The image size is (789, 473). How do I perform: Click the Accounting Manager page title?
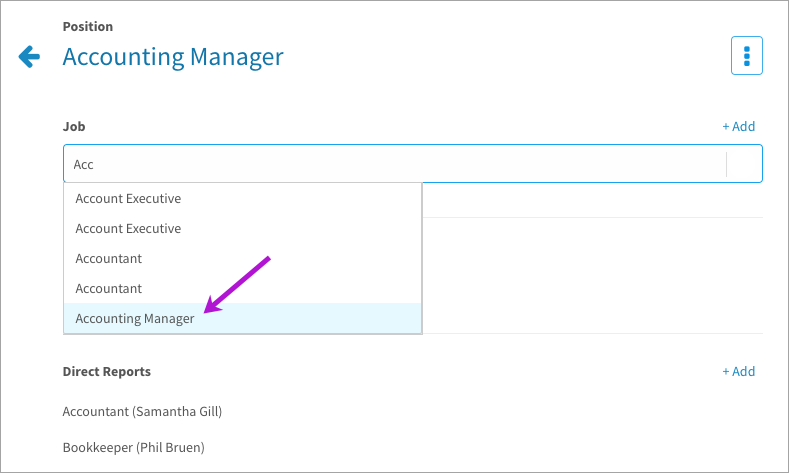pyautogui.click(x=173, y=57)
